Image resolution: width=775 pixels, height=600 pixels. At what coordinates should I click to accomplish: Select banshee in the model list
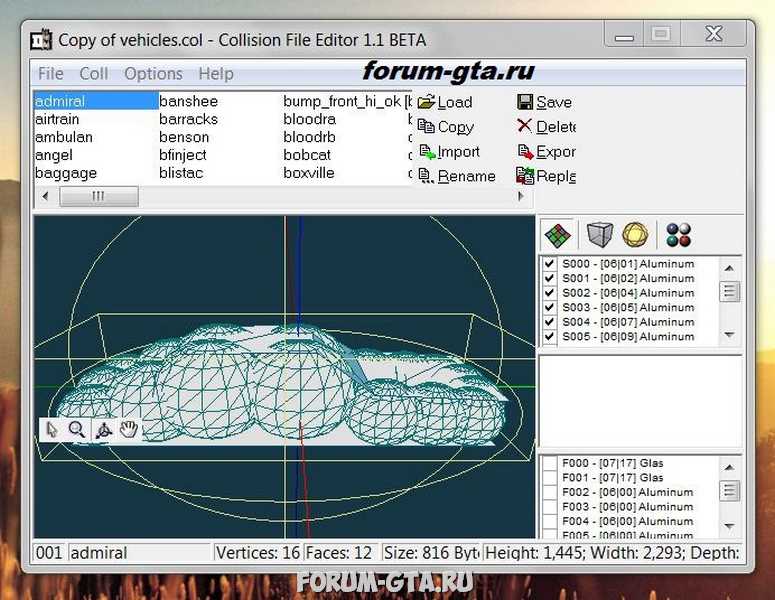click(189, 101)
